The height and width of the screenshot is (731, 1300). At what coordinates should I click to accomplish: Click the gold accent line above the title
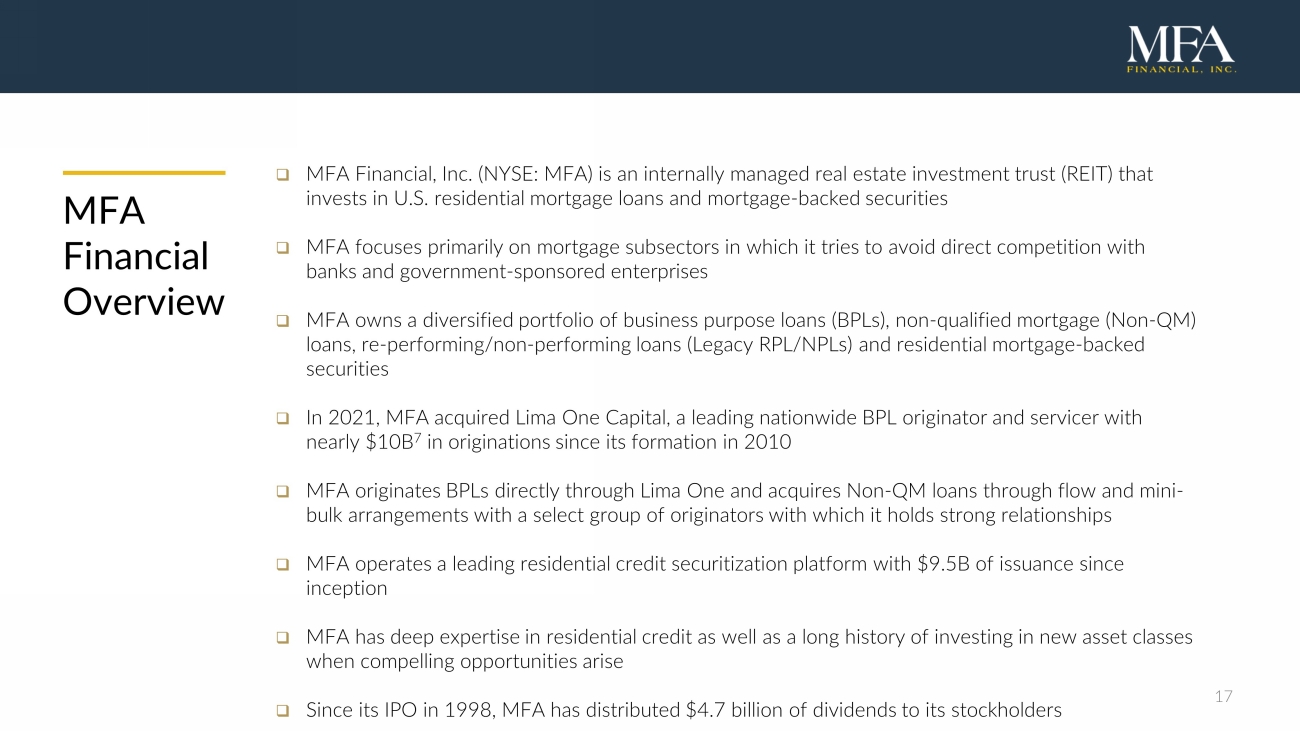(143, 173)
